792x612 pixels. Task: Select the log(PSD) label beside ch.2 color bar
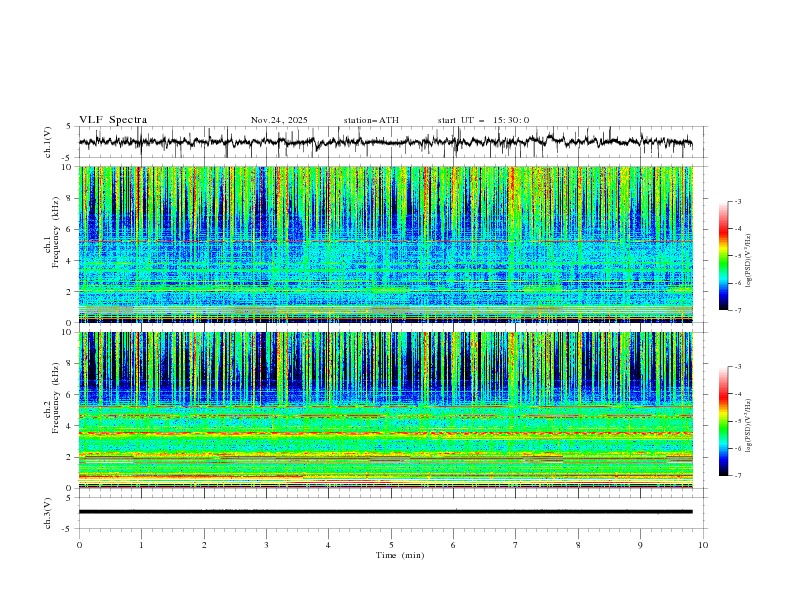click(748, 426)
